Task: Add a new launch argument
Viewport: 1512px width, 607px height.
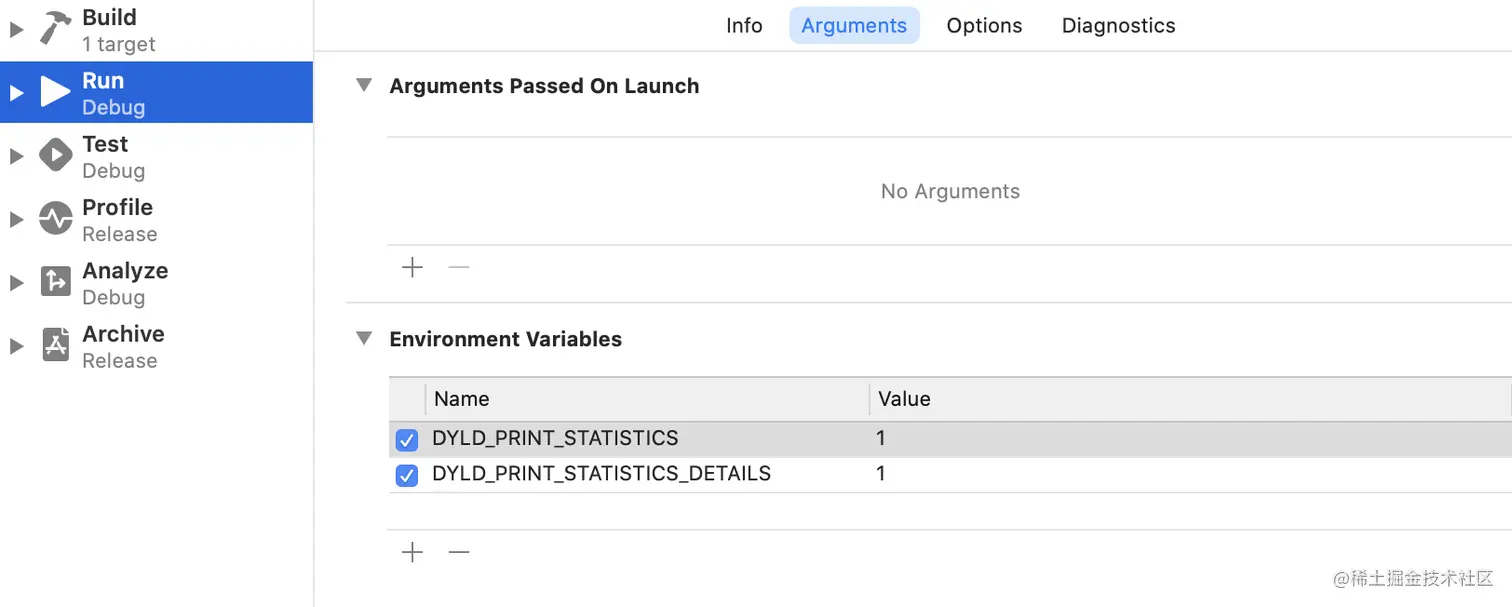Action: pyautogui.click(x=412, y=268)
